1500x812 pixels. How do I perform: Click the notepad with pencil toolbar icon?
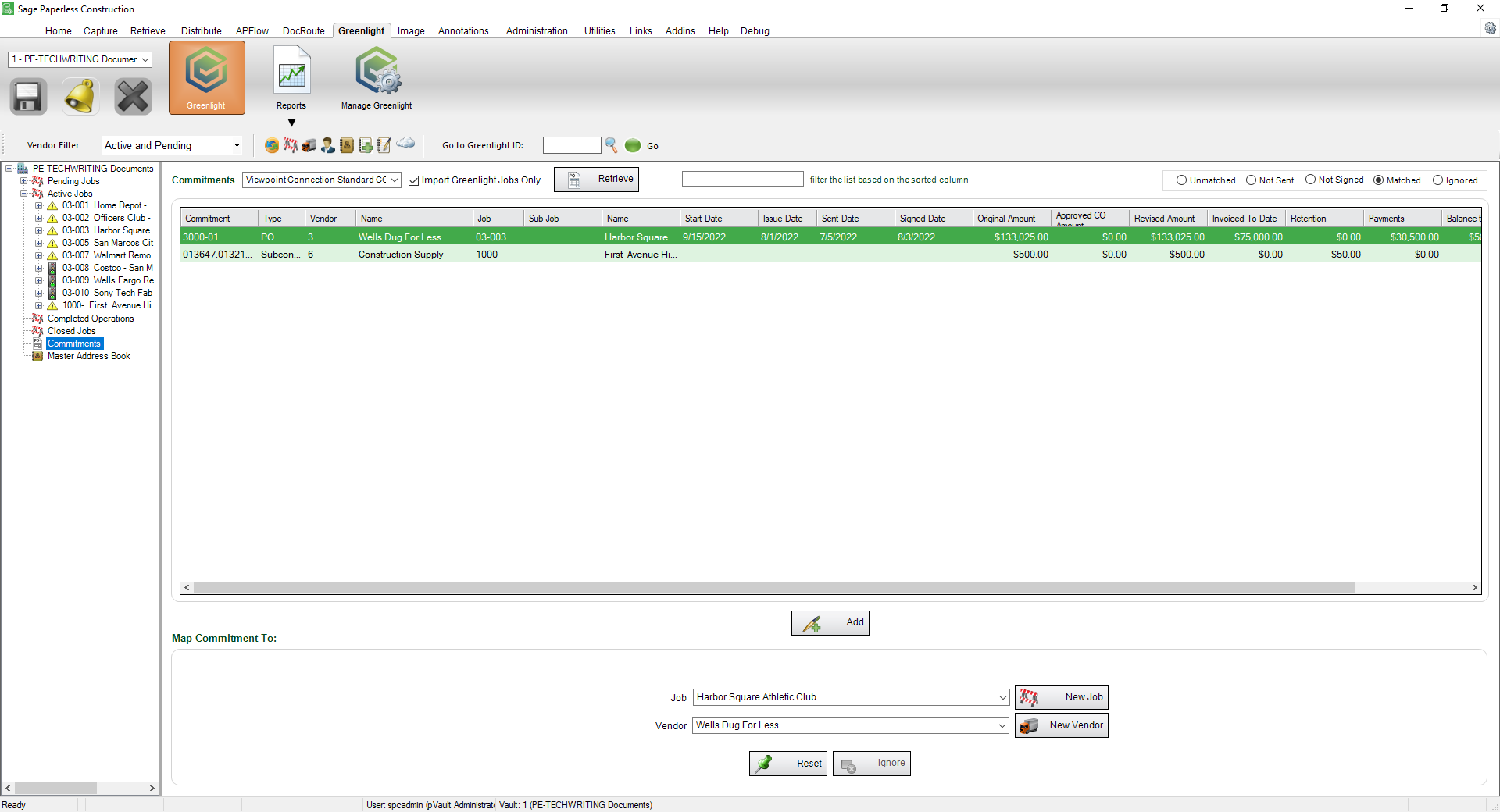click(x=384, y=145)
